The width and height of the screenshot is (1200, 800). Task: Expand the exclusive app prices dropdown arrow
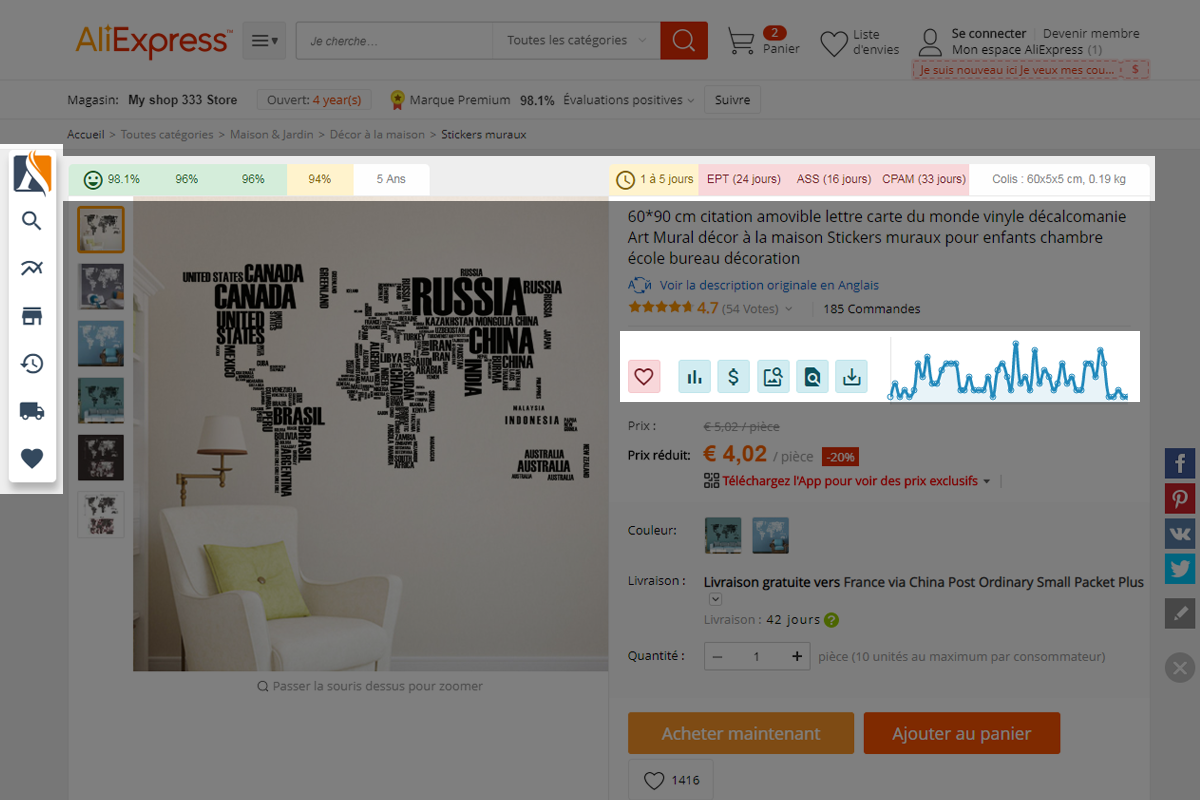(987, 482)
